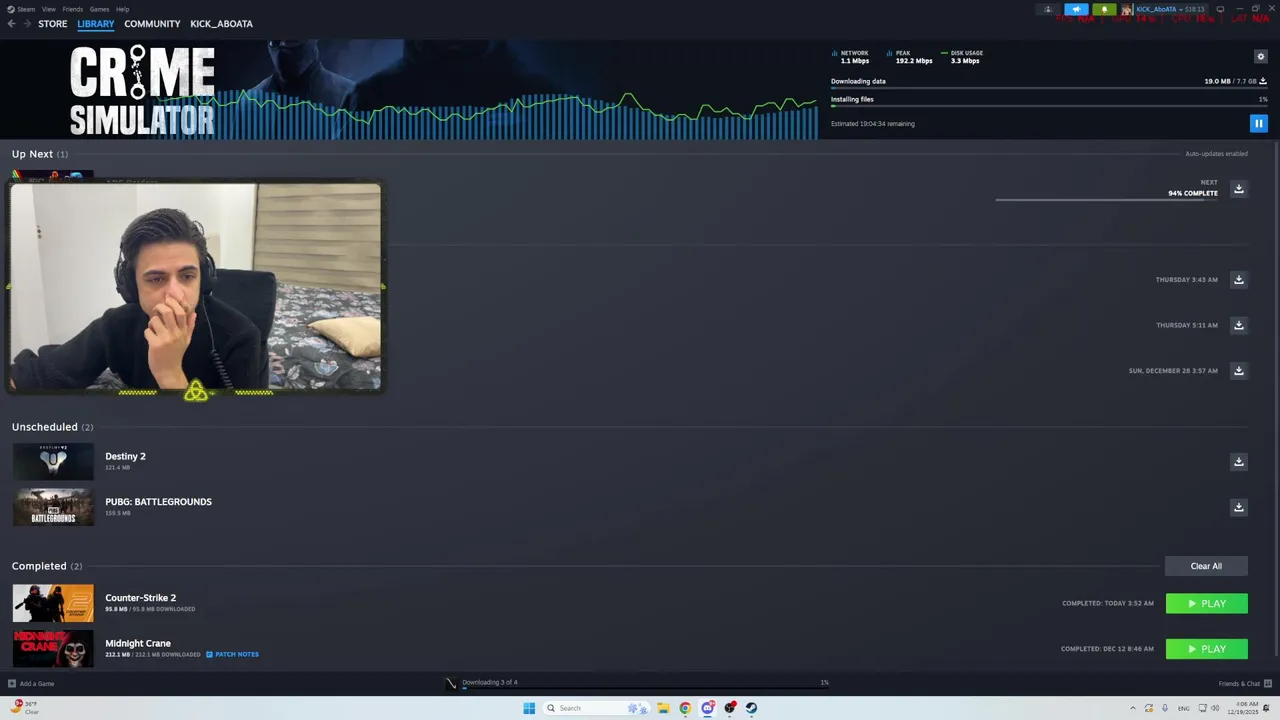Viewport: 1280px width, 720px height.
Task: Open Midnight Crane patch notes
Action: (232, 654)
